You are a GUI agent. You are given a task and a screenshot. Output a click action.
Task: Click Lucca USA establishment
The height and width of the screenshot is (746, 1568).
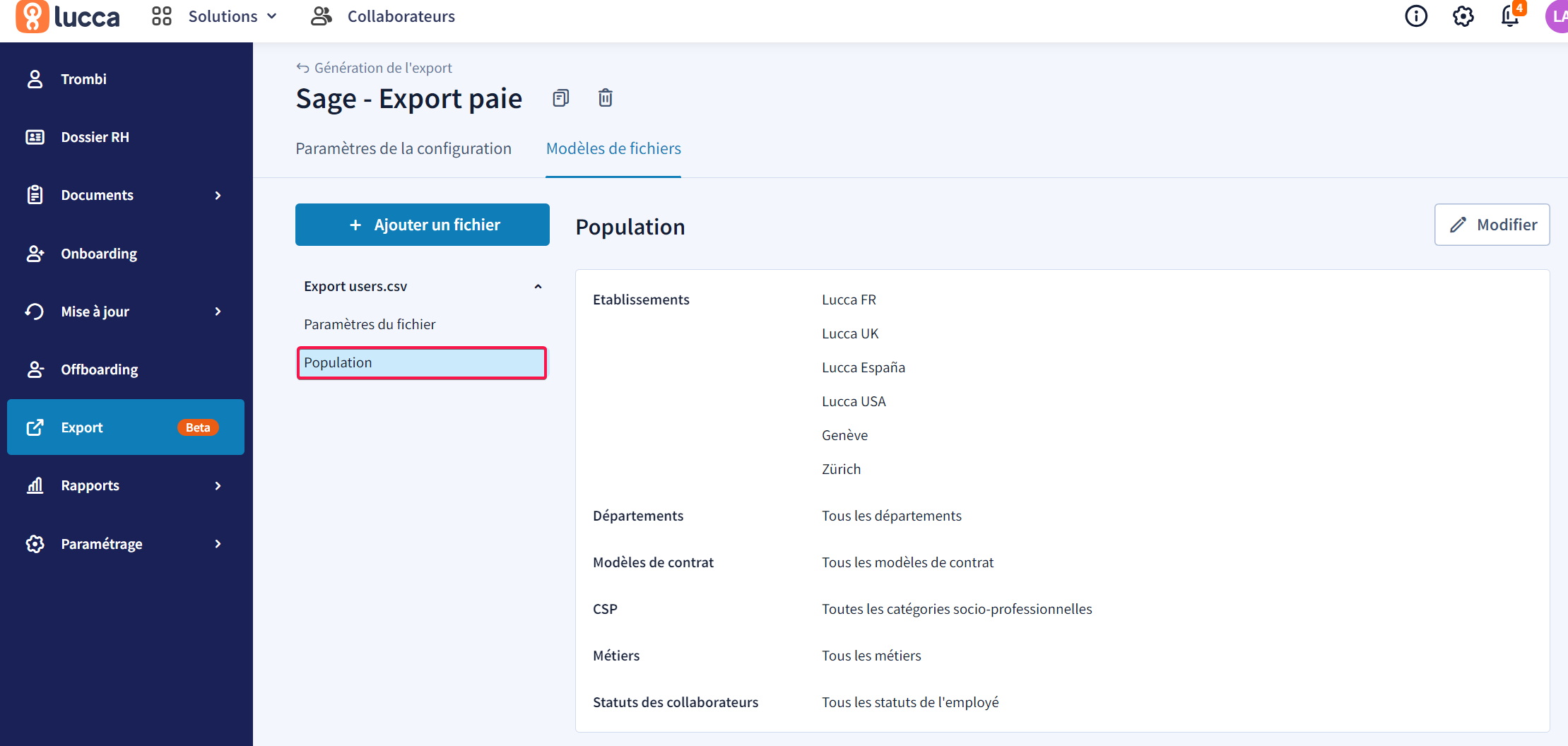pyautogui.click(x=854, y=401)
